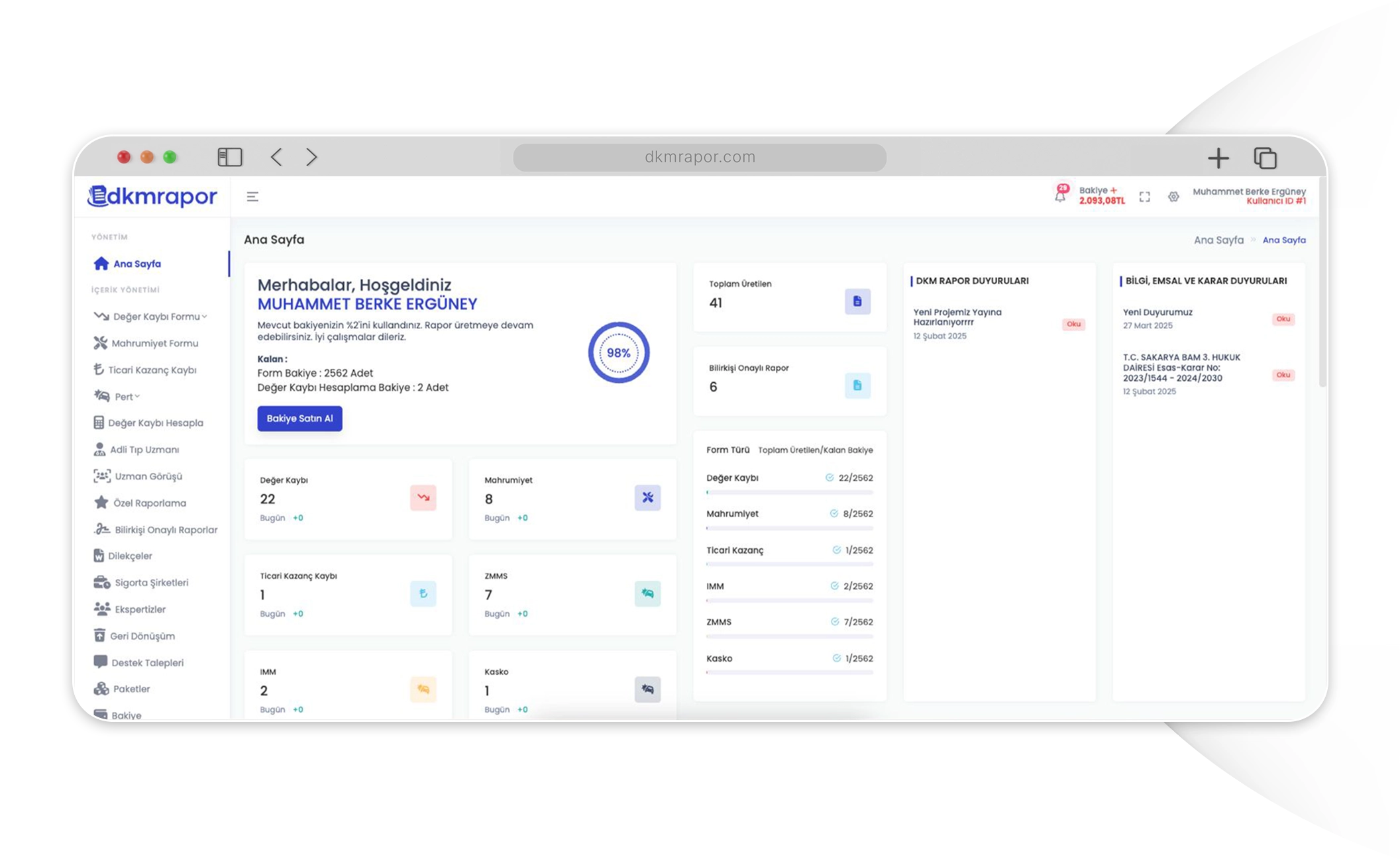
Task: Open Destek Talepleri in sidebar
Action: click(139, 662)
